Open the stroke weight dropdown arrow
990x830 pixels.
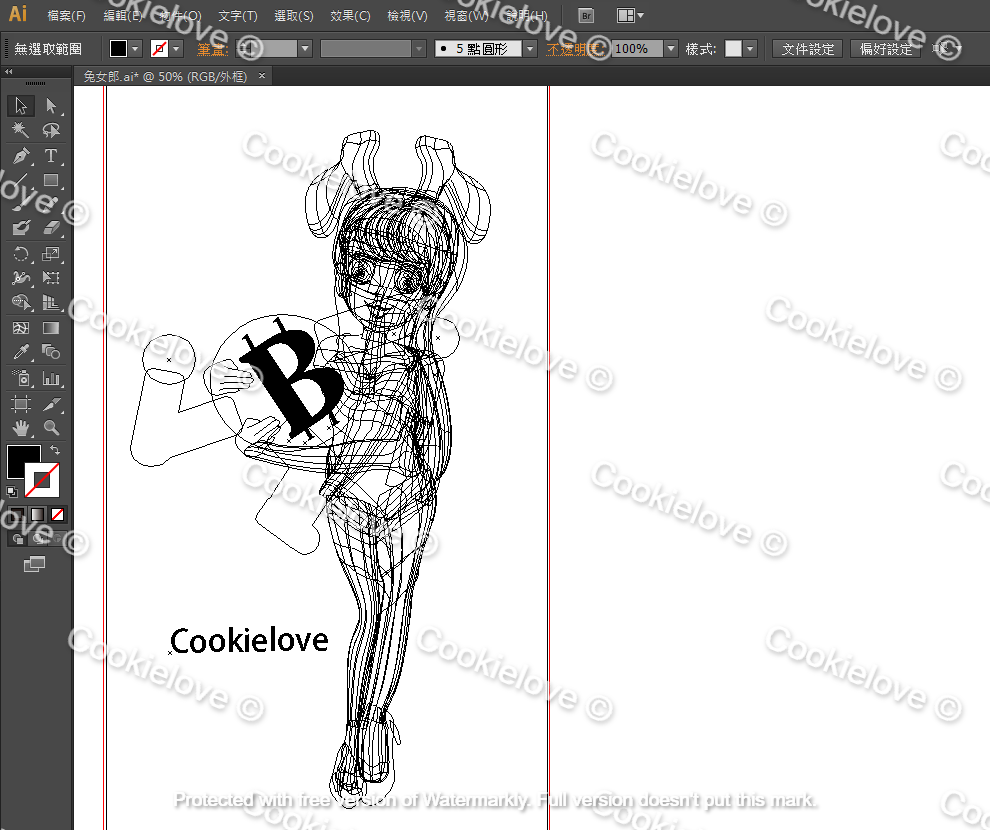305,49
